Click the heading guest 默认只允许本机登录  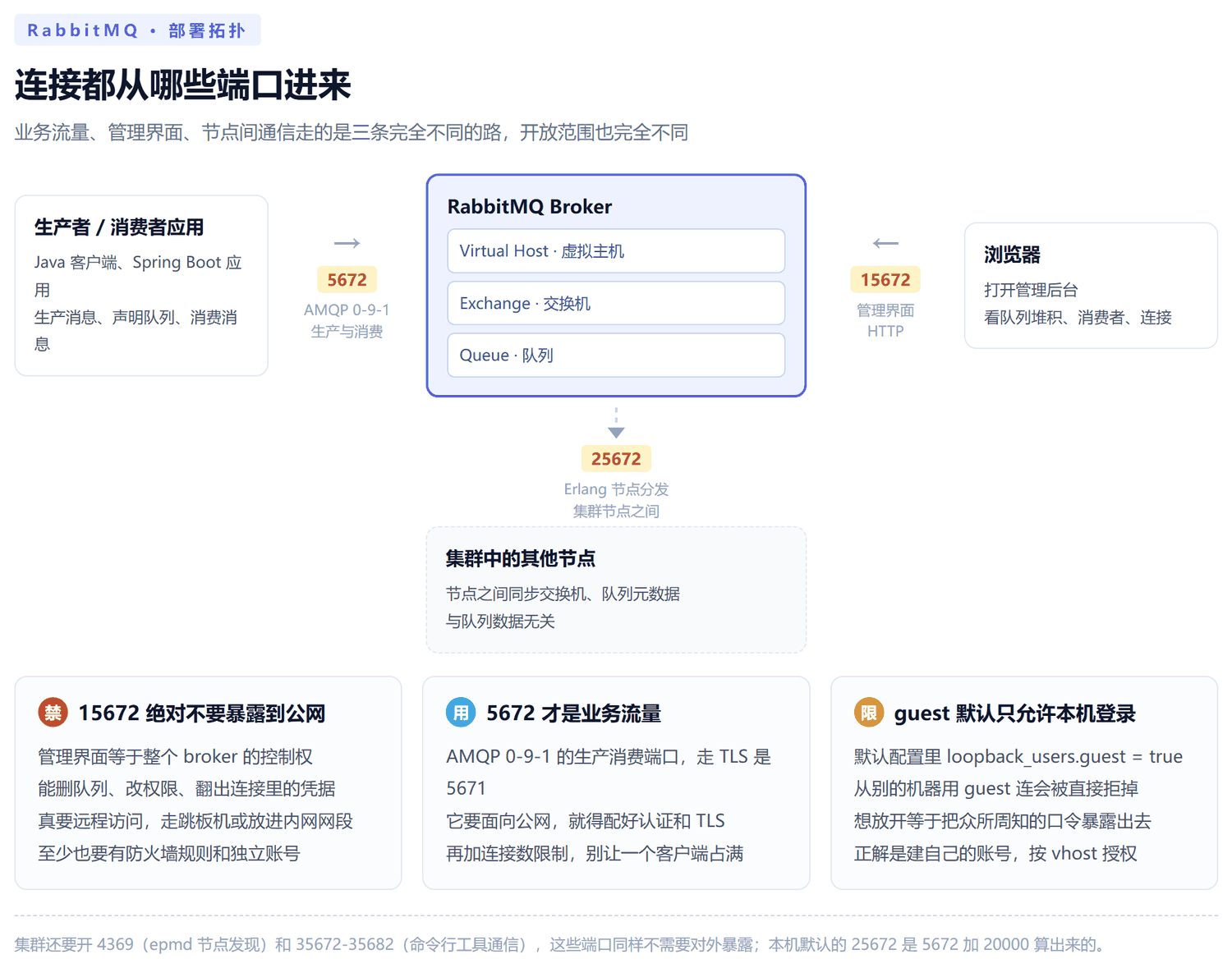coord(1015,713)
